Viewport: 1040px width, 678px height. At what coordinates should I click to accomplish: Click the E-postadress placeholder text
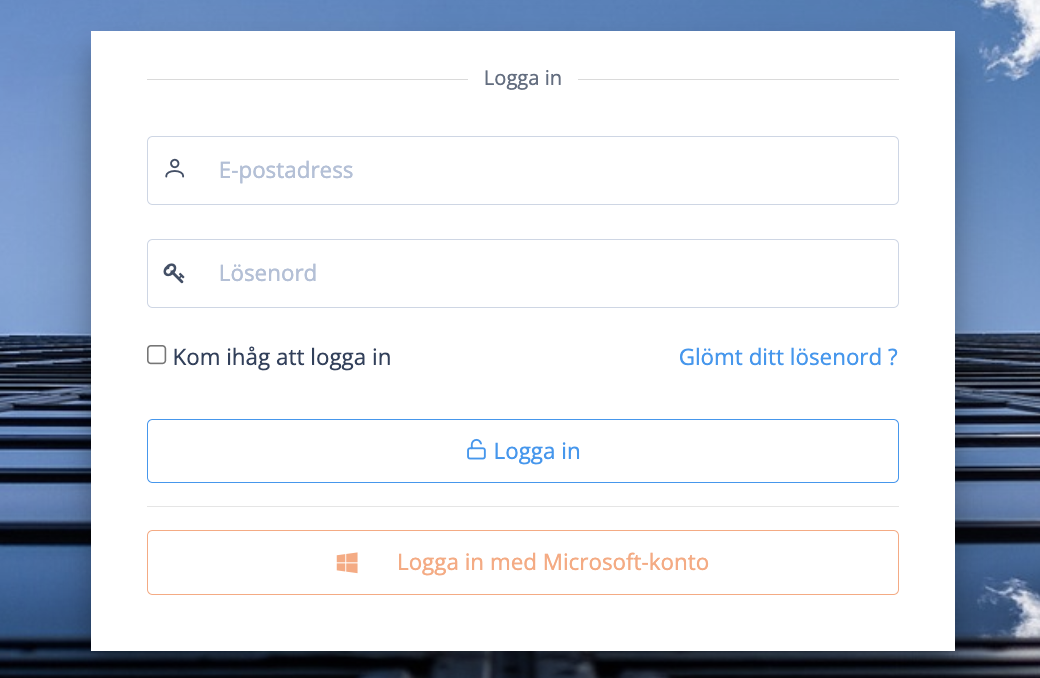click(x=286, y=170)
